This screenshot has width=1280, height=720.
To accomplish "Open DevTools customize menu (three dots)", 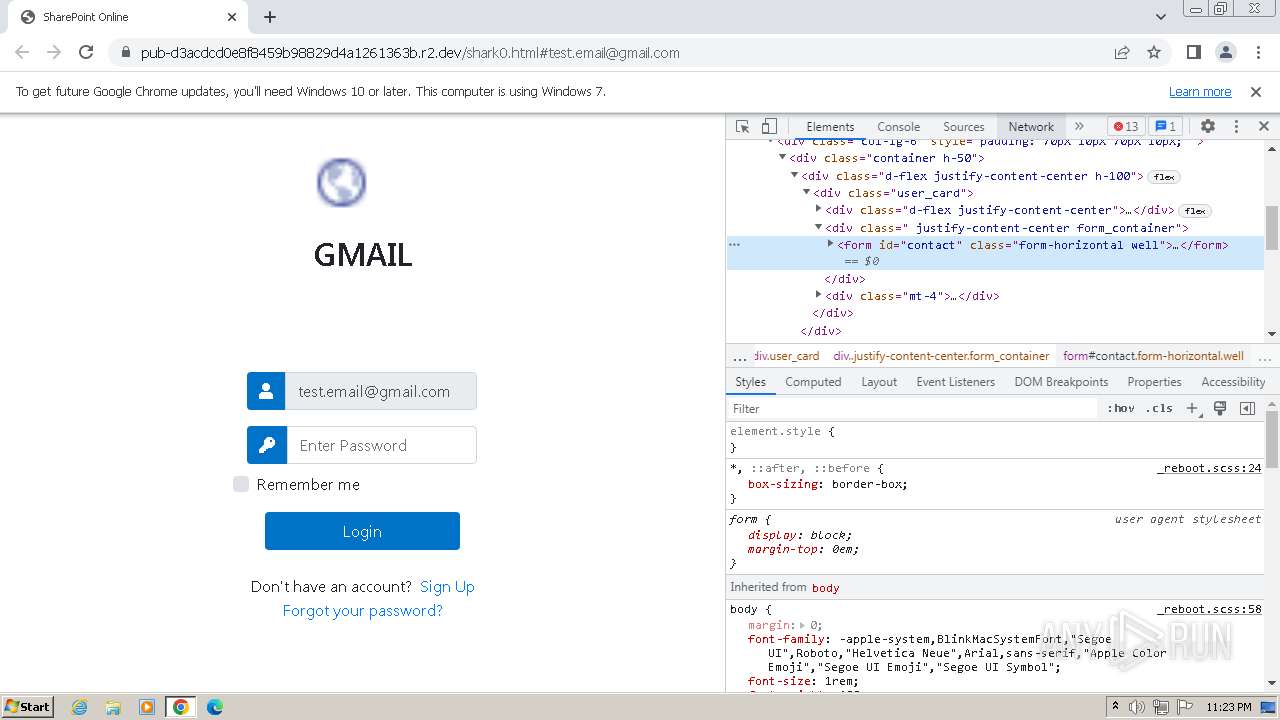I will pos(1236,126).
